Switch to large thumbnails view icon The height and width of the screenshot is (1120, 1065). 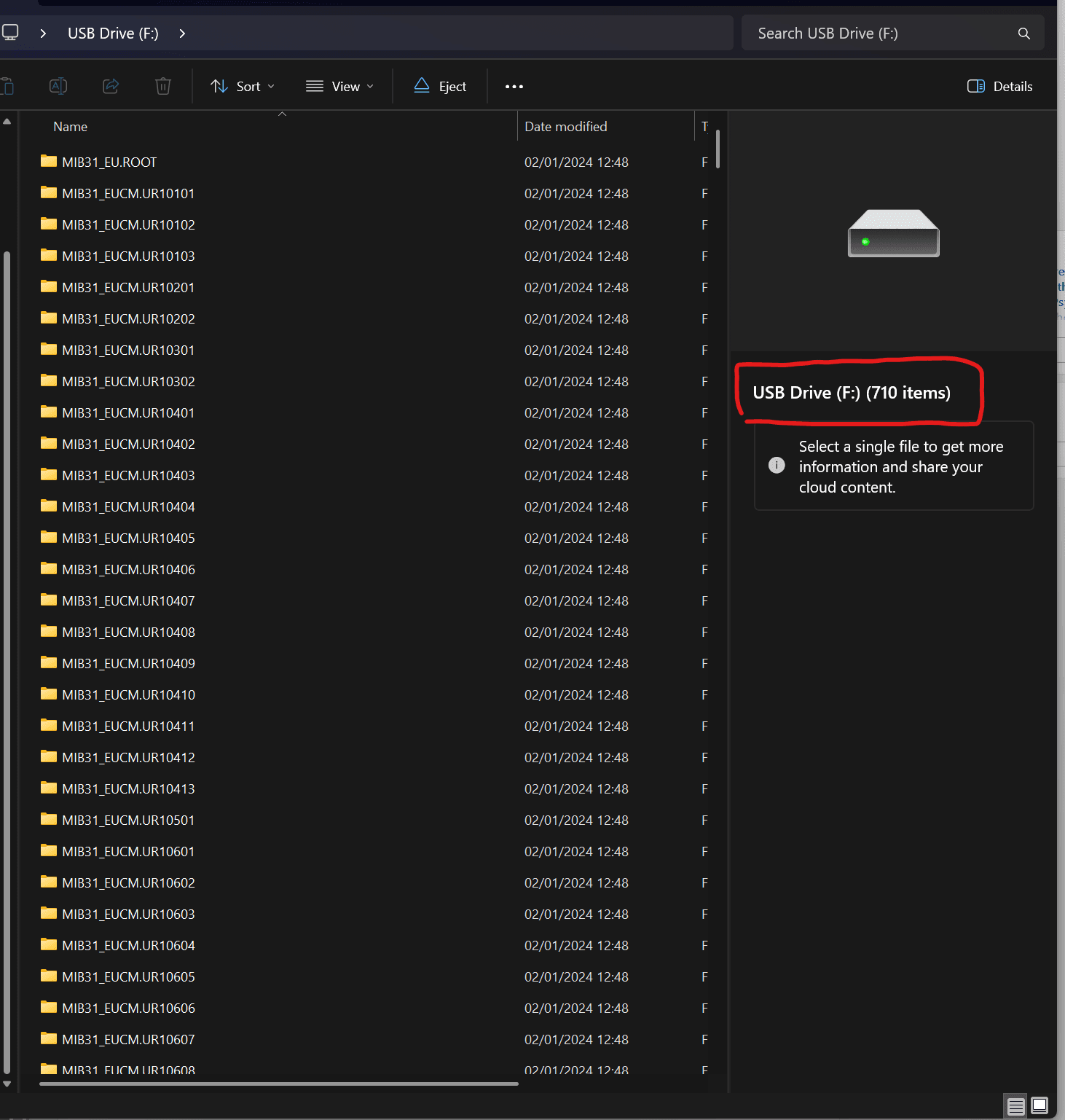(1040, 1105)
